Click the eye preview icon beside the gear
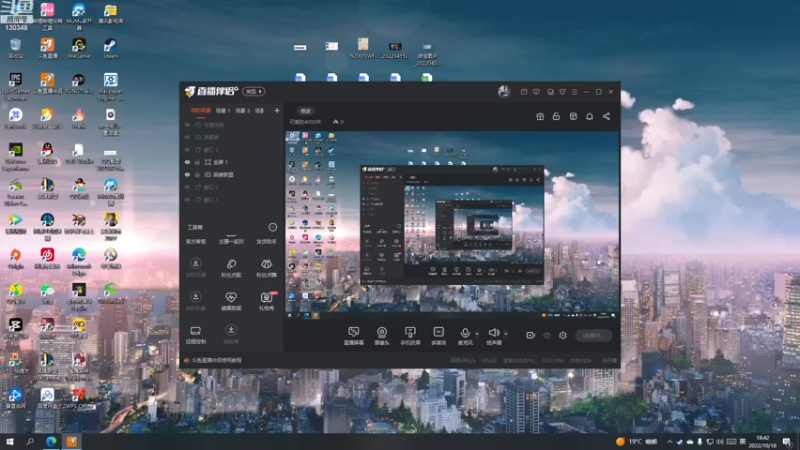Image resolution: width=800 pixels, height=450 pixels. coord(547,335)
